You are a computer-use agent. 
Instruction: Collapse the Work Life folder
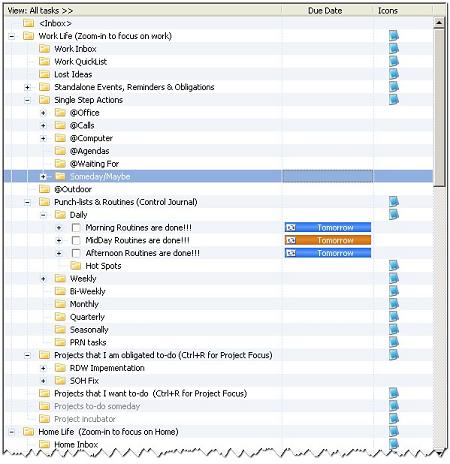click(x=12, y=36)
